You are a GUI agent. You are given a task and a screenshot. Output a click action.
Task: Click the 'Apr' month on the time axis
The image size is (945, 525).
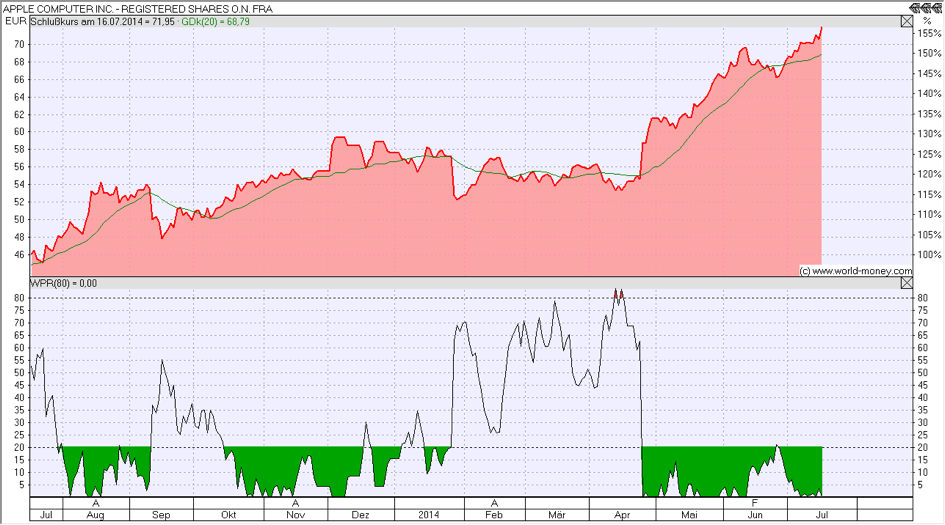point(622,515)
